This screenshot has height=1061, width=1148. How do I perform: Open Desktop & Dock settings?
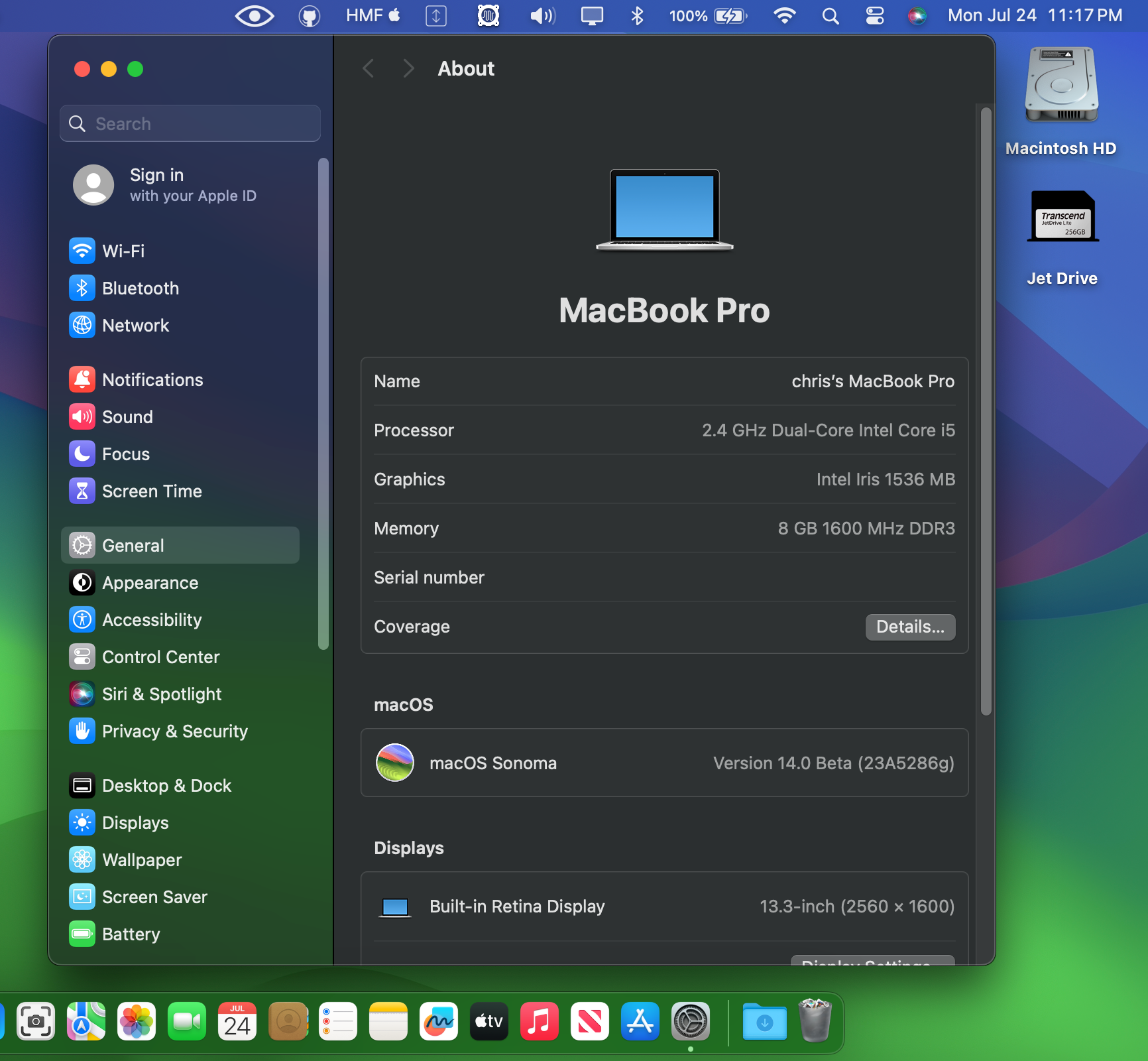[x=180, y=786]
